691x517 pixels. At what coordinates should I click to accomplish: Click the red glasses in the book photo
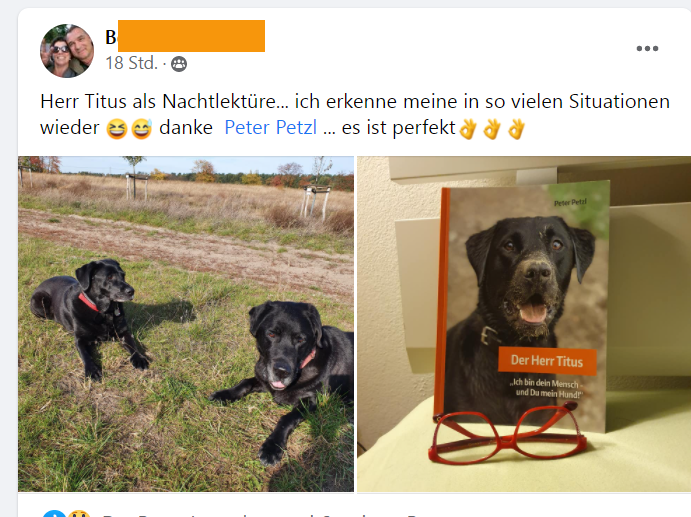click(x=508, y=434)
